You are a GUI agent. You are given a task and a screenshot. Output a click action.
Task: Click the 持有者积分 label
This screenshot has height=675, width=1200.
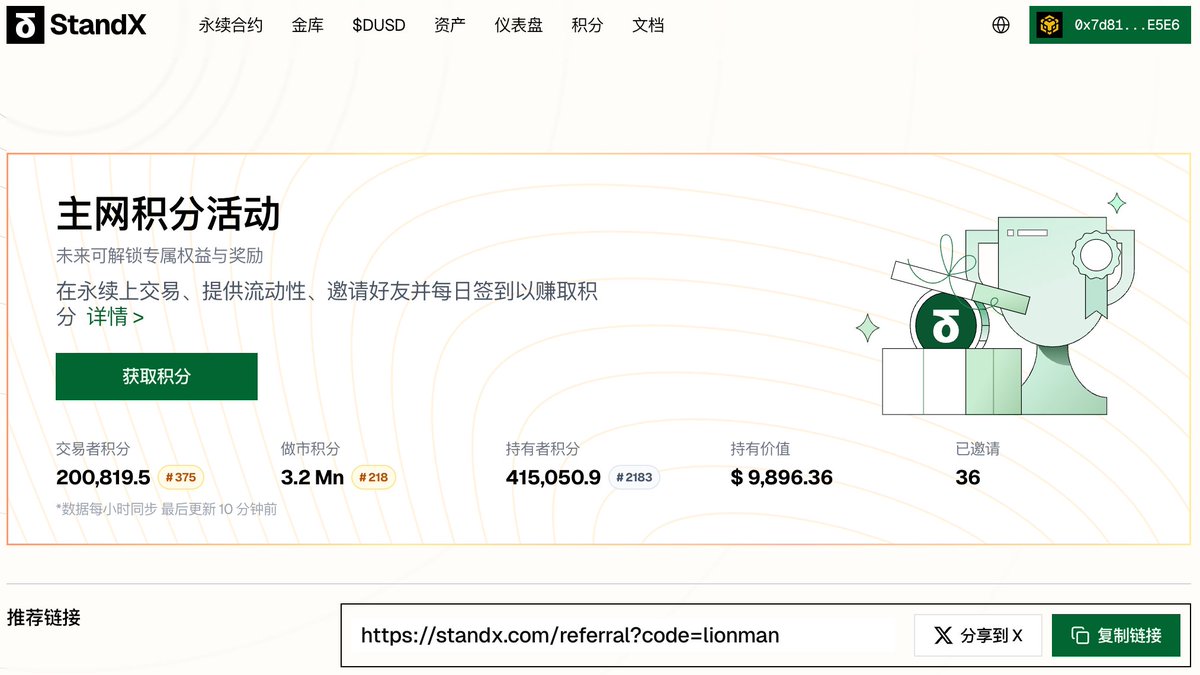543,449
